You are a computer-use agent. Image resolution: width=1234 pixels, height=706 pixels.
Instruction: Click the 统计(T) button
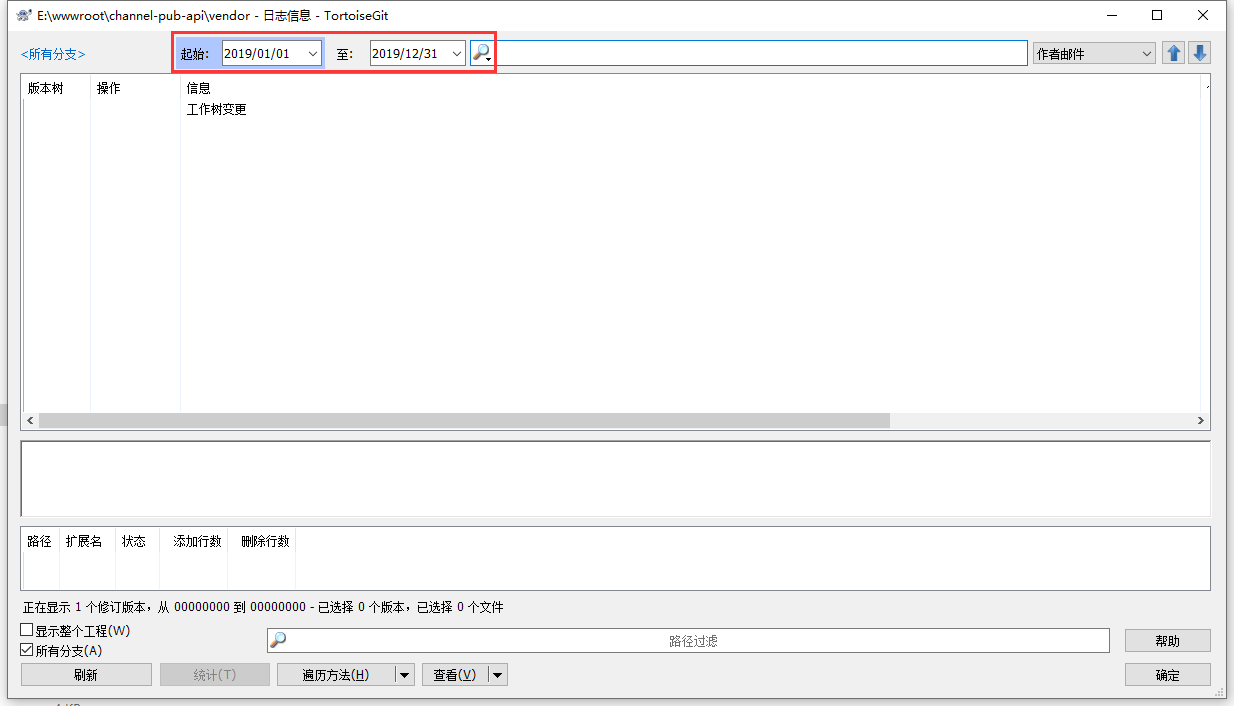point(215,675)
